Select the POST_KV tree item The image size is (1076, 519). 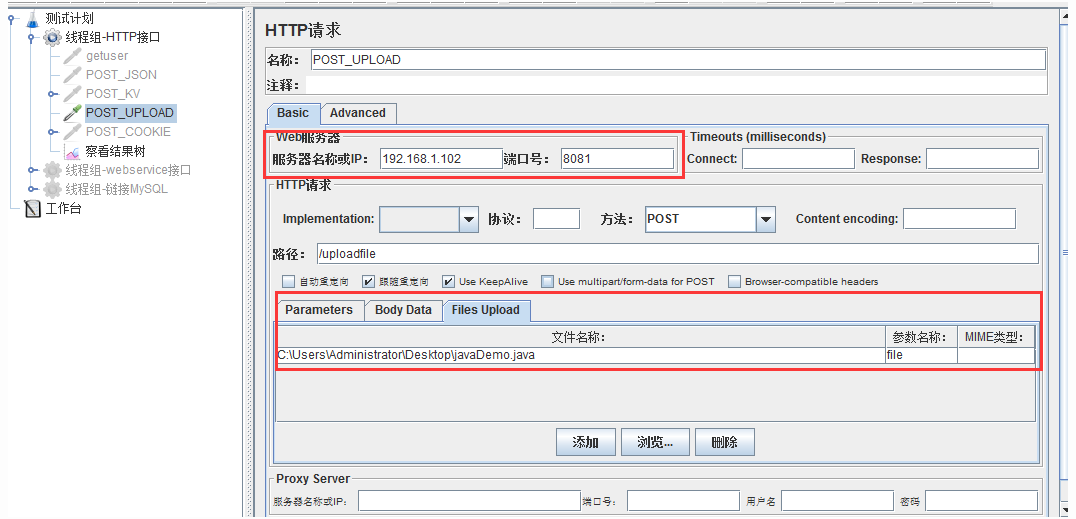(113, 94)
